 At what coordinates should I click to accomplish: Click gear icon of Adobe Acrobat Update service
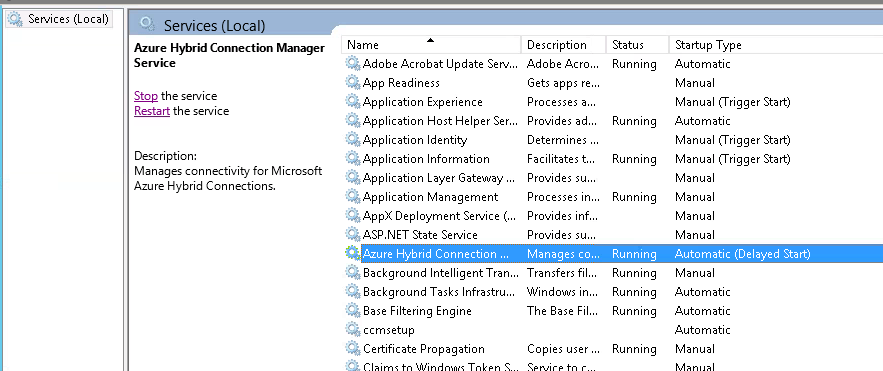353,64
